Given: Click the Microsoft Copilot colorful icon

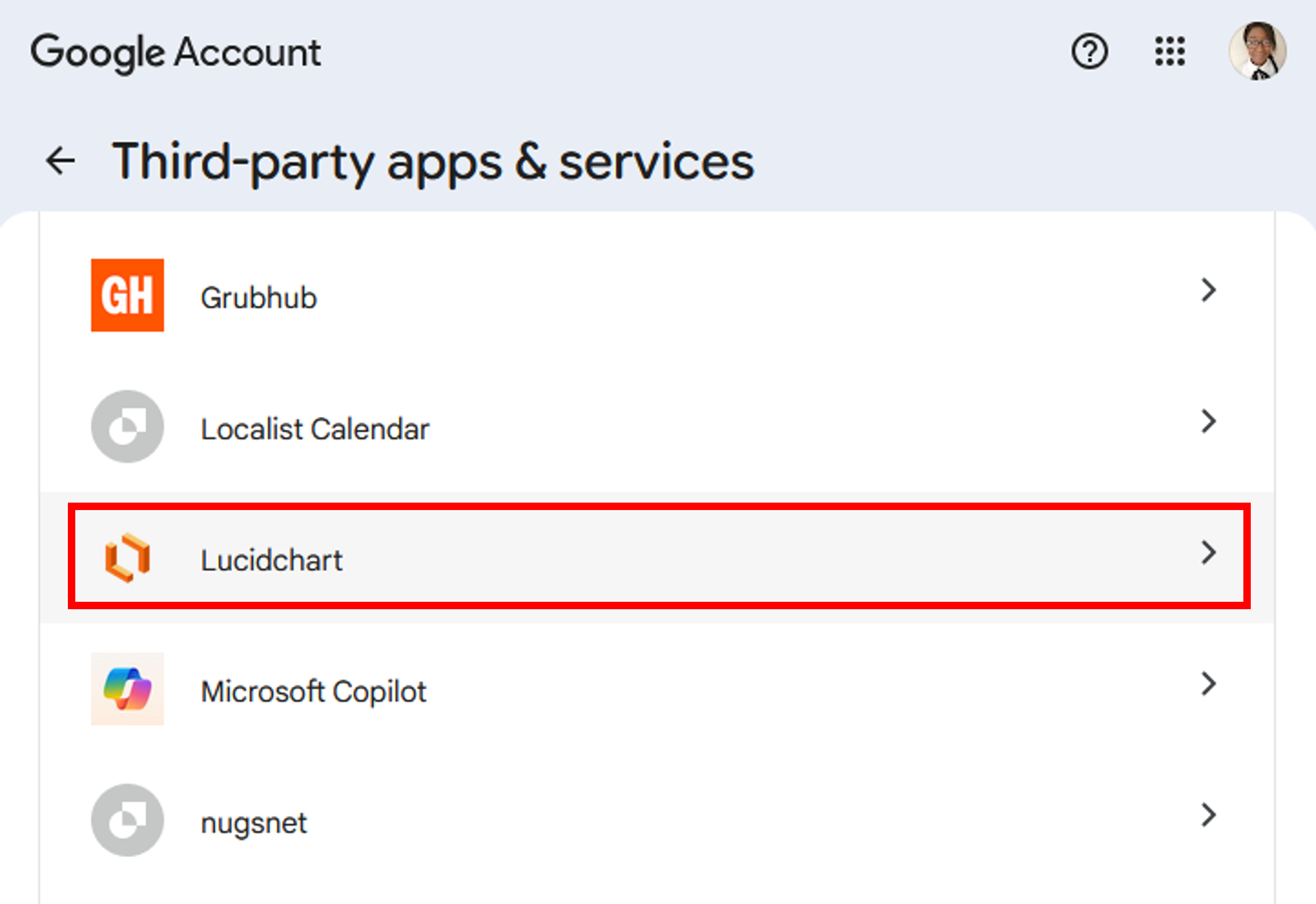Looking at the screenshot, I should (x=127, y=689).
